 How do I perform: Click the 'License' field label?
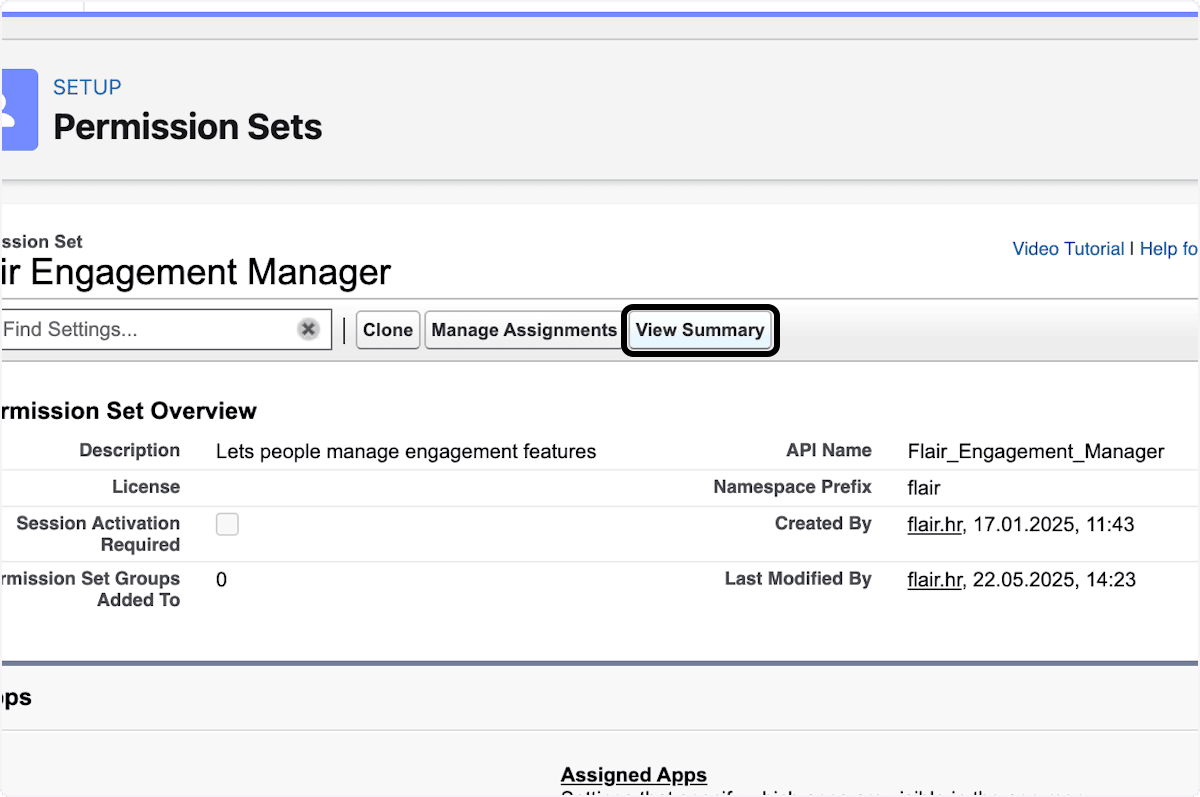tap(146, 487)
